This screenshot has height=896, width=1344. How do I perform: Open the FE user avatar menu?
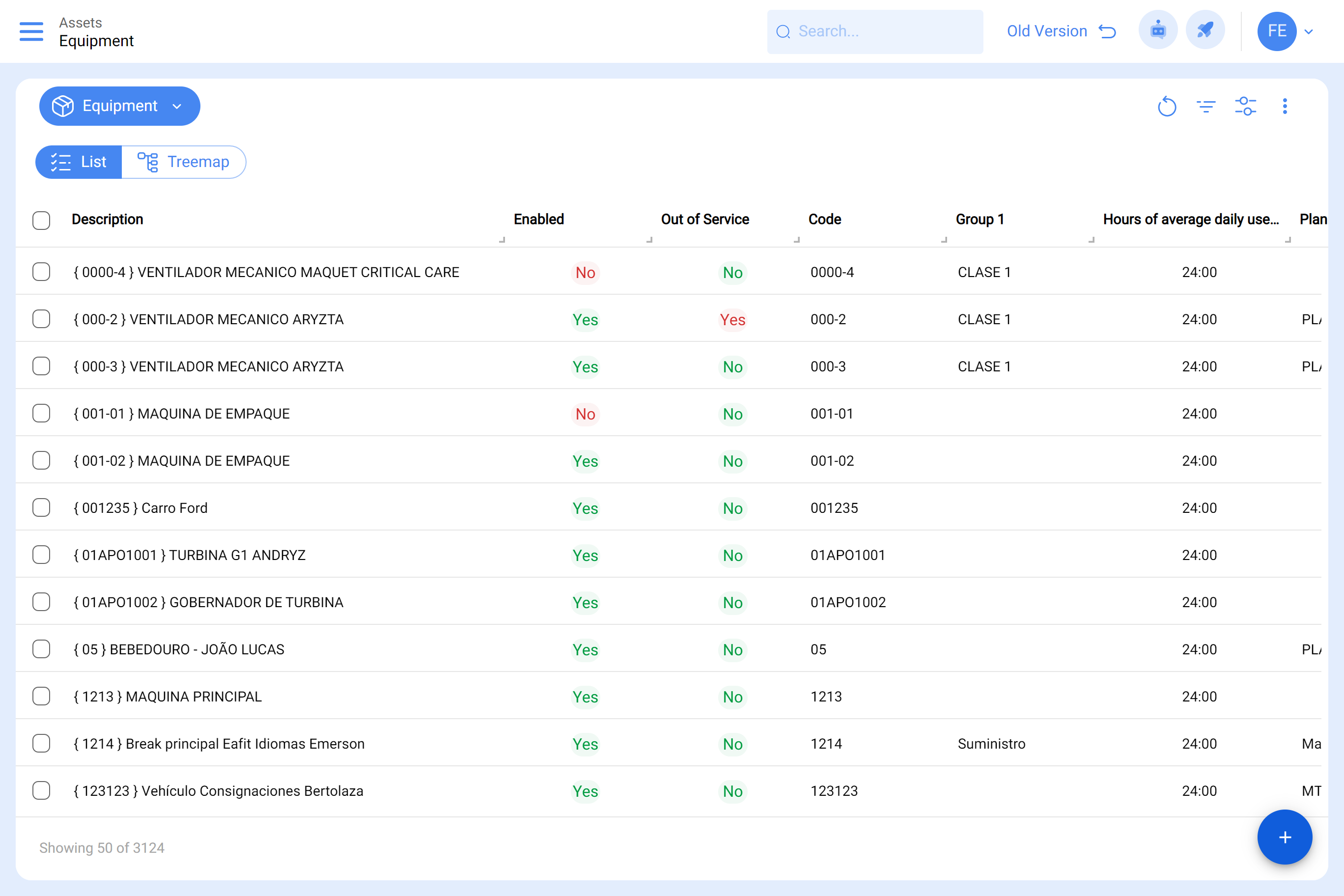click(1277, 31)
